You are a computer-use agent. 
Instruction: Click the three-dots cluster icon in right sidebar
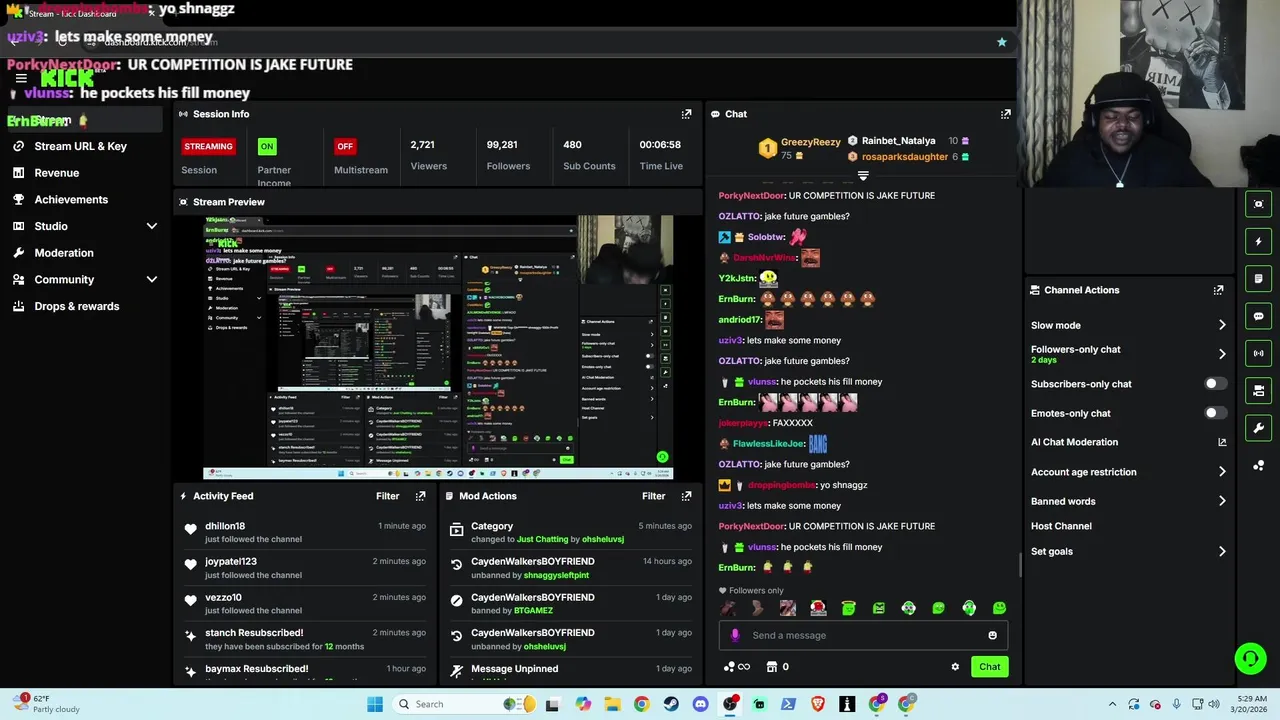pos(1258,465)
